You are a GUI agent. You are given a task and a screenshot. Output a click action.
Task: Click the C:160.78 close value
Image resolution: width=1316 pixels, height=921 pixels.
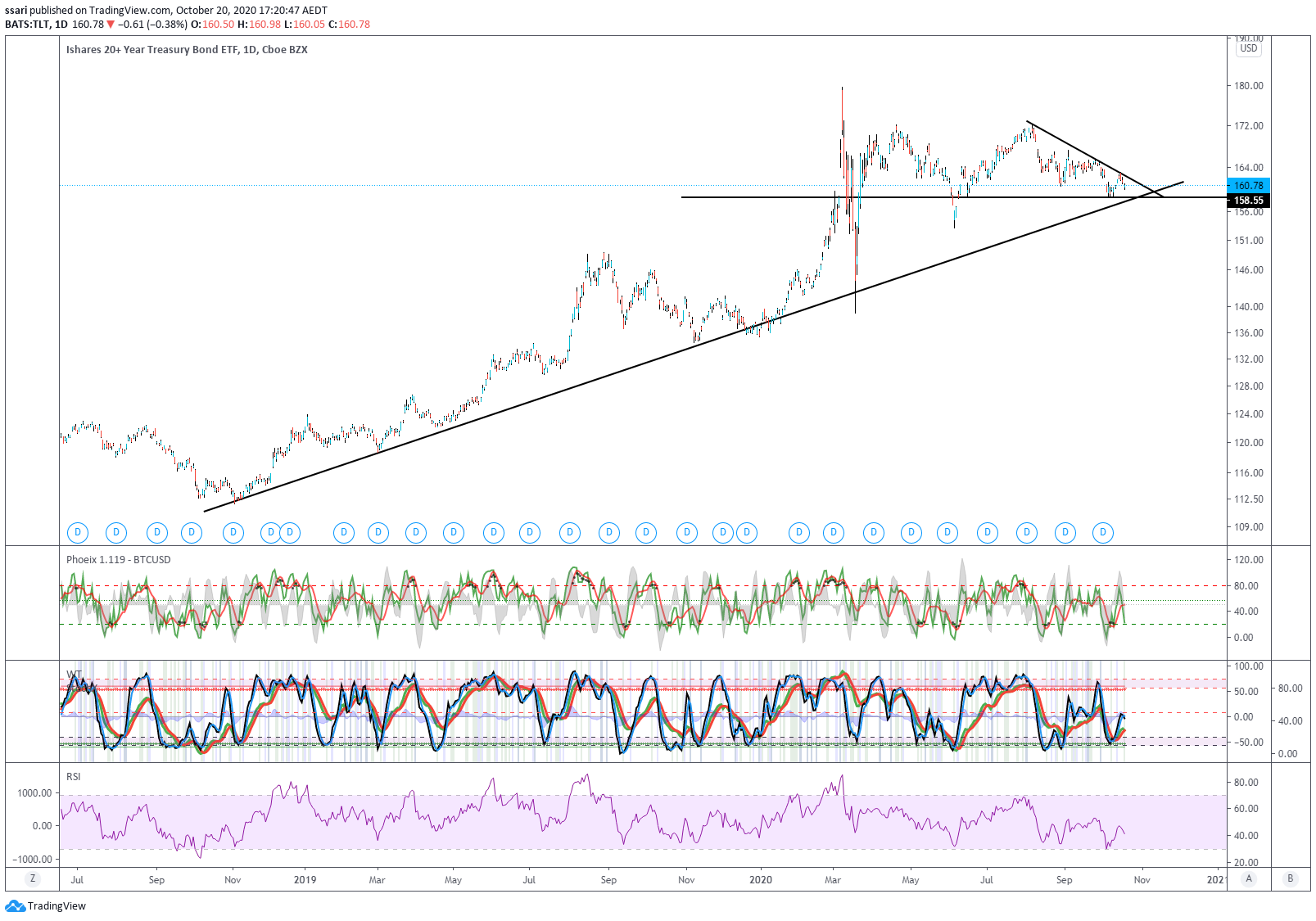click(350, 25)
